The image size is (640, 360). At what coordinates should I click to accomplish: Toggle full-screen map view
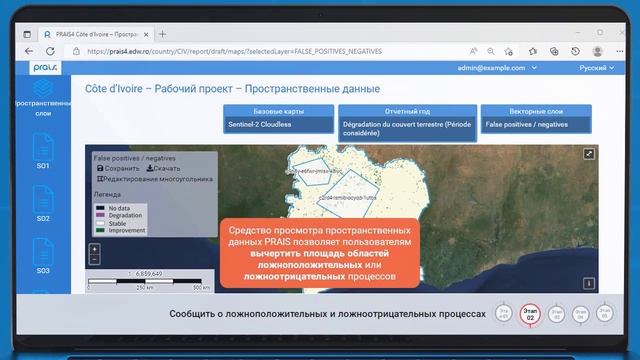(589, 154)
